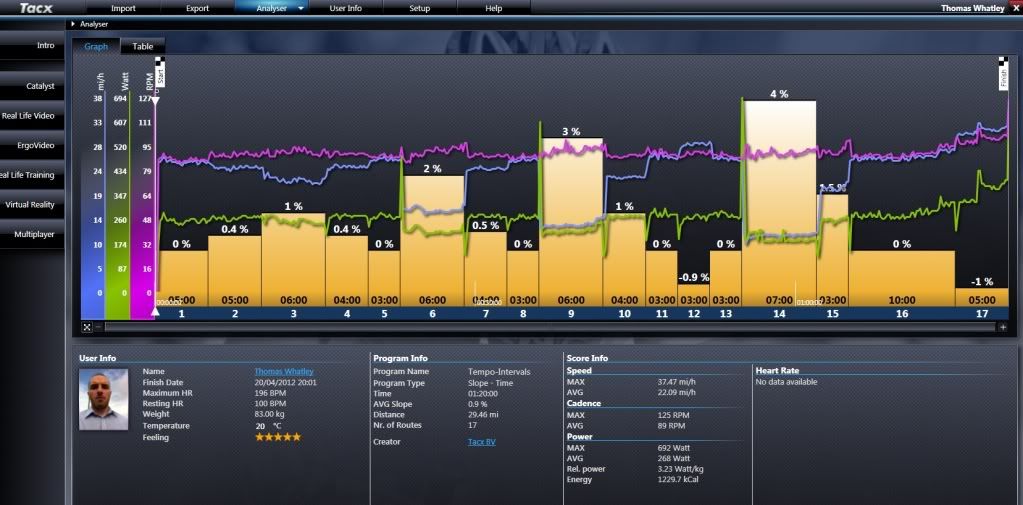Click the user profile photo
This screenshot has width=1023, height=505.
tap(104, 399)
